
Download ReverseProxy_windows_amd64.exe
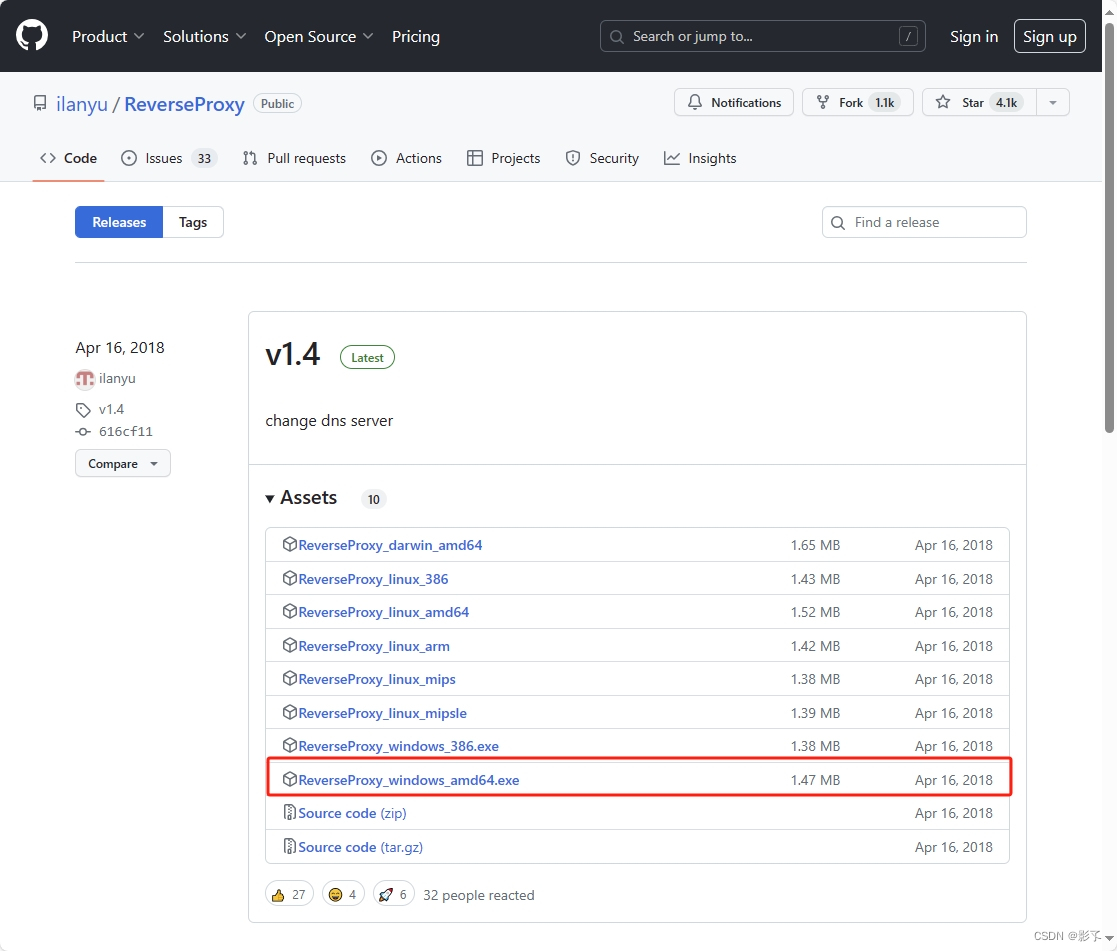tap(409, 780)
